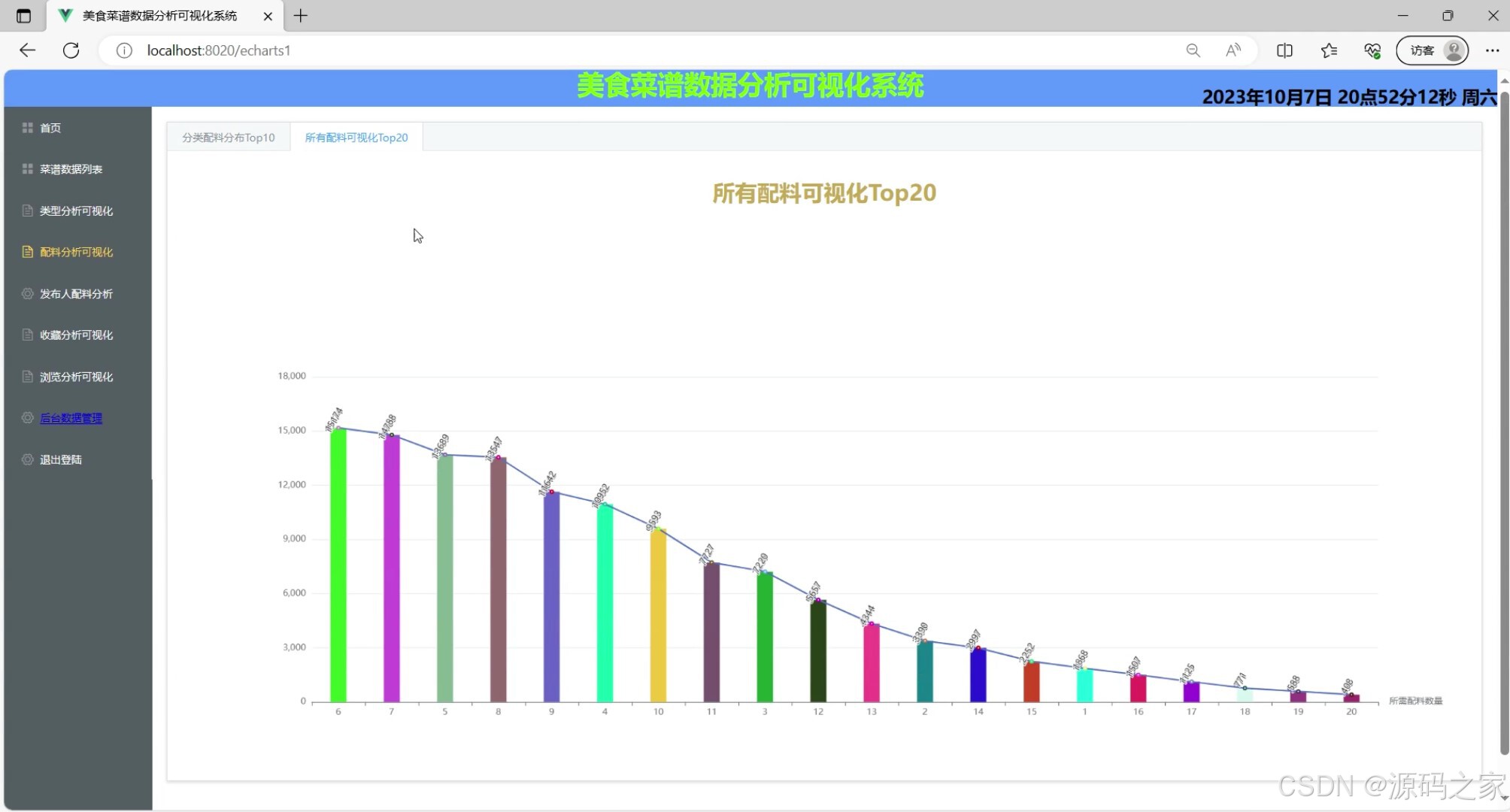Open browser favorites star icon
The width and height of the screenshot is (1510, 812).
point(1329,50)
